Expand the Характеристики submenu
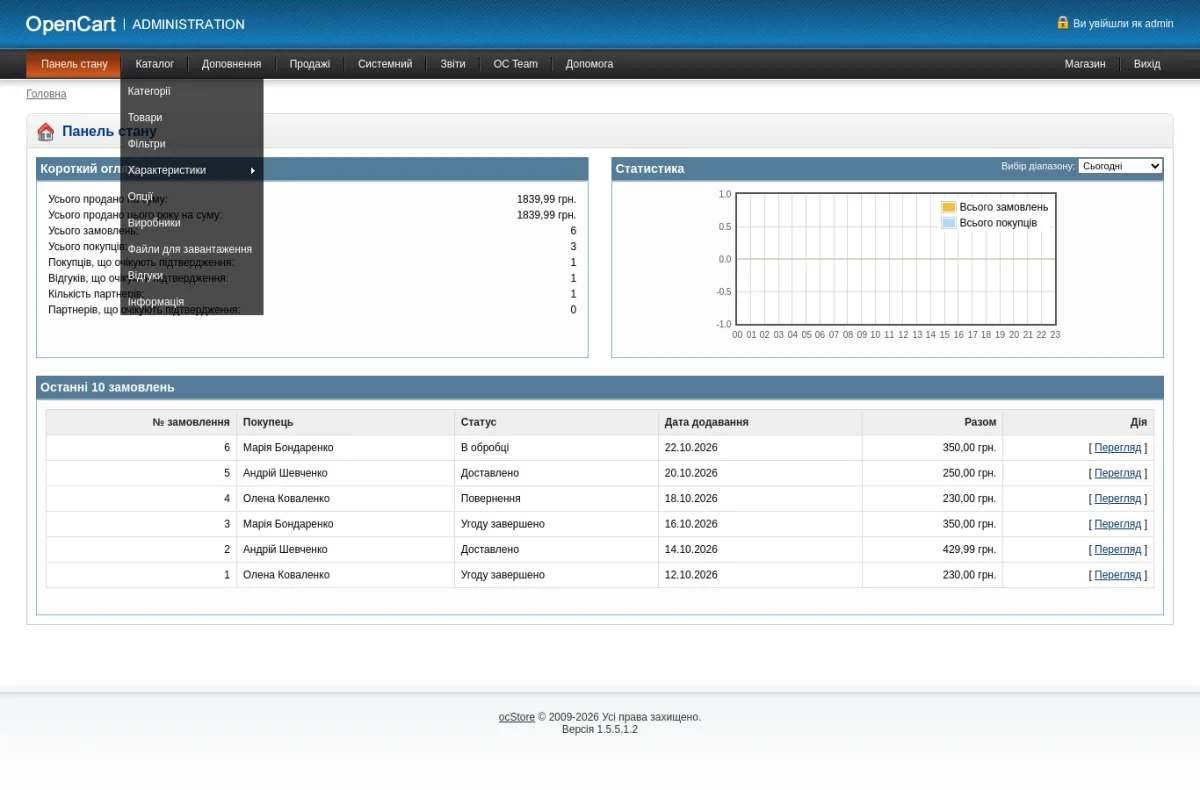Screen dimensions: 1200x790 pos(192,170)
